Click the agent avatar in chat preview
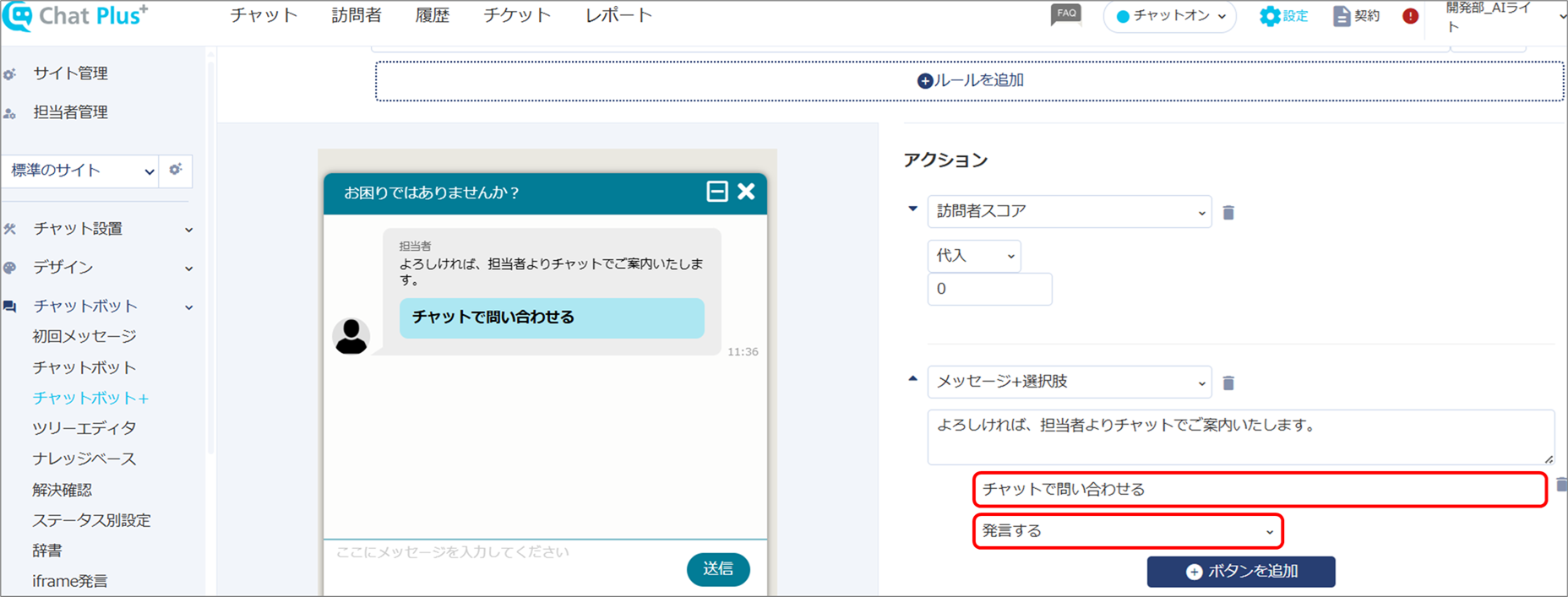1568x597 pixels. (x=351, y=336)
